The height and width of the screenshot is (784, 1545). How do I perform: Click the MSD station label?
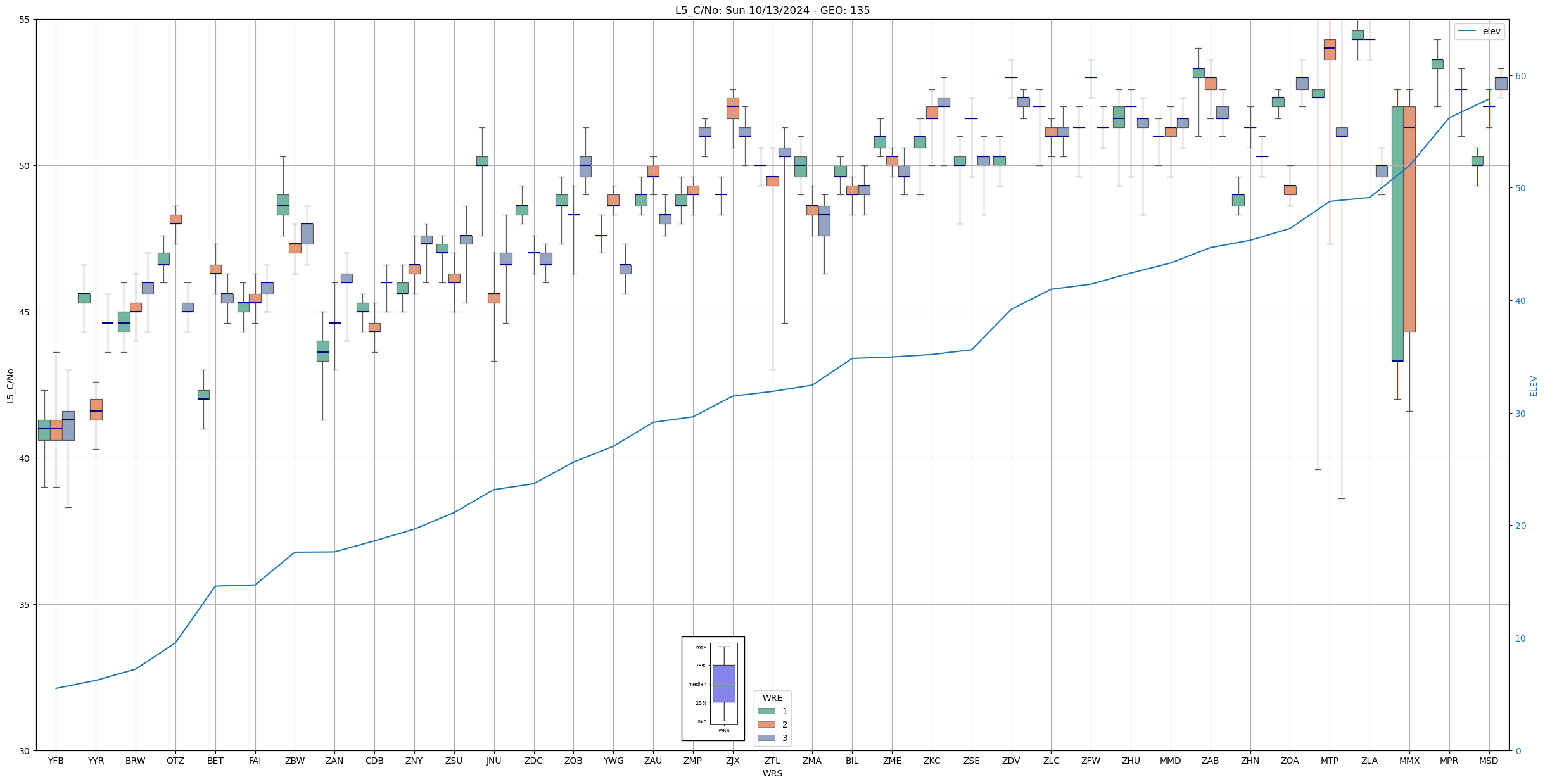tap(1489, 761)
